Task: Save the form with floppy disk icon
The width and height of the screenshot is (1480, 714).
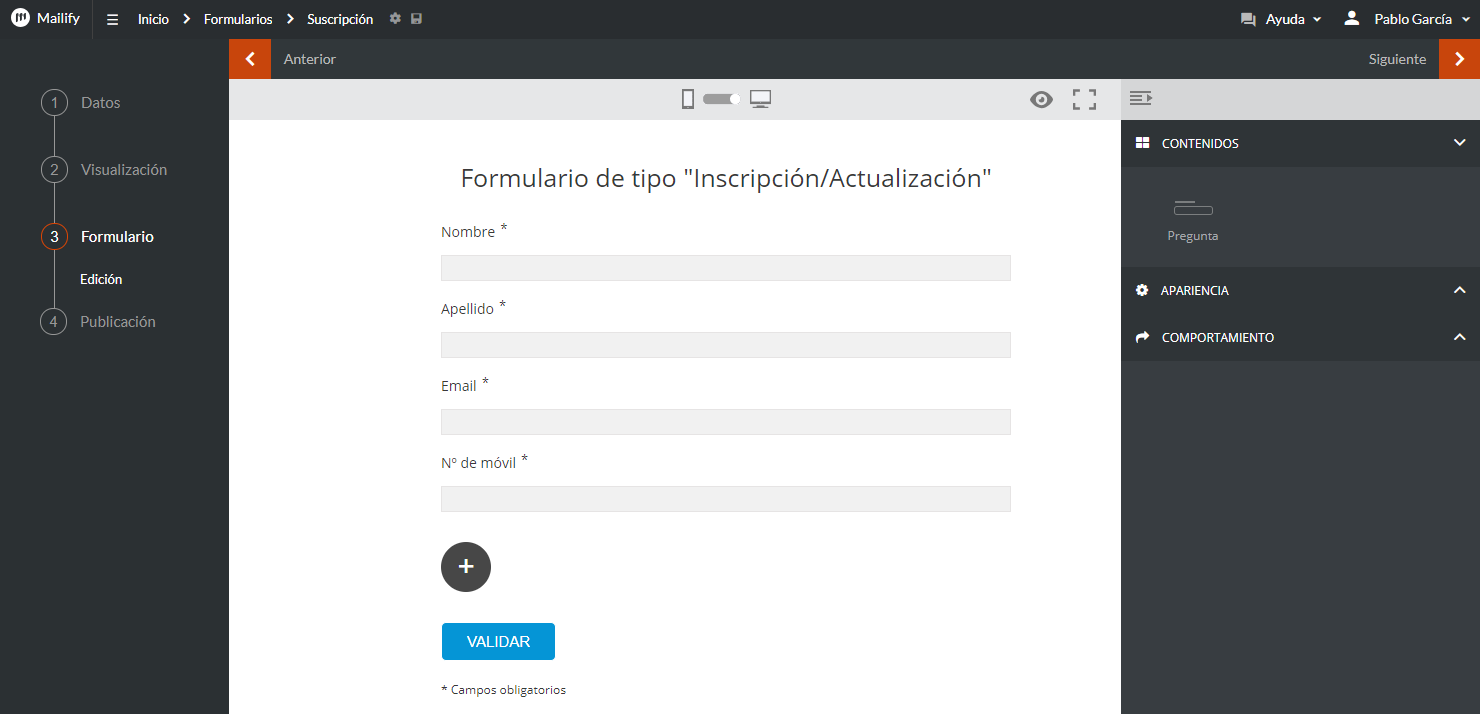Action: [x=416, y=19]
